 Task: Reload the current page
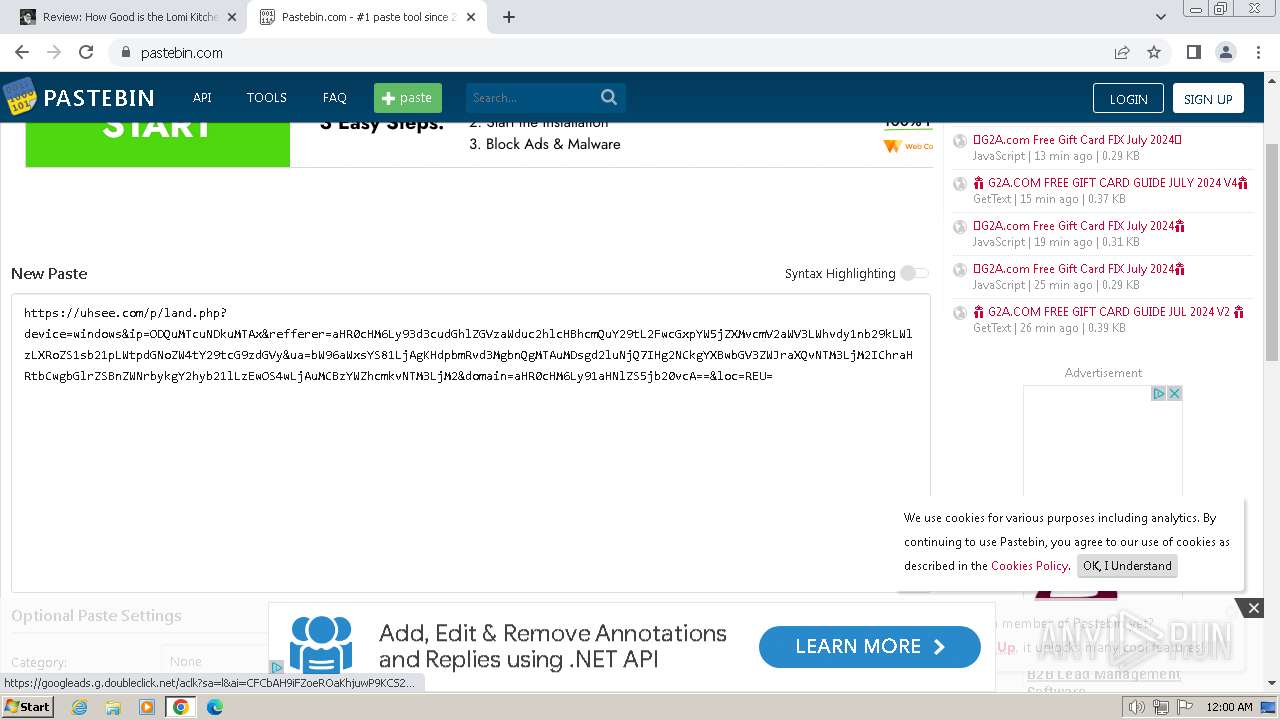86,52
